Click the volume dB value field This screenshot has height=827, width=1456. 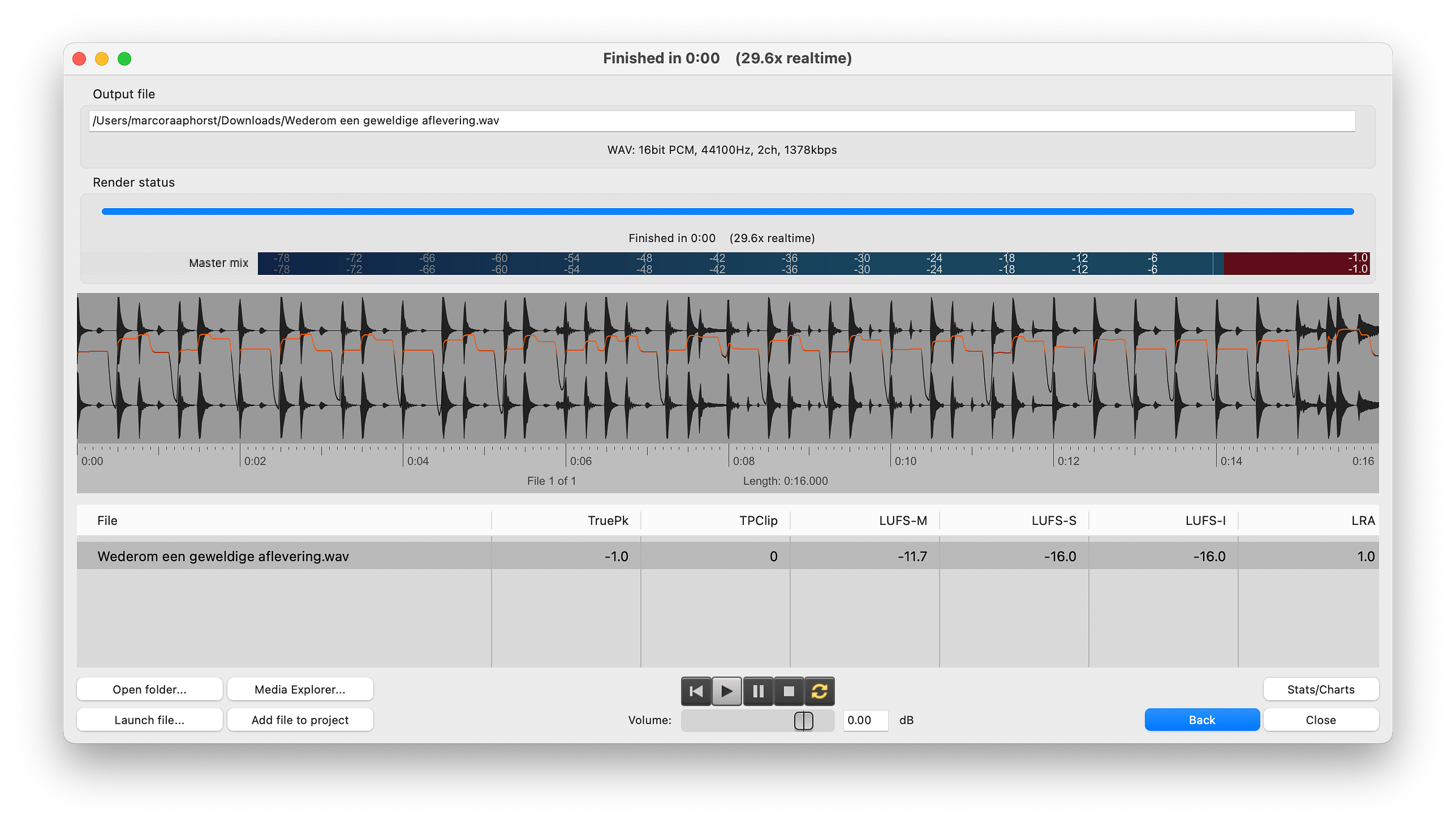coord(865,720)
